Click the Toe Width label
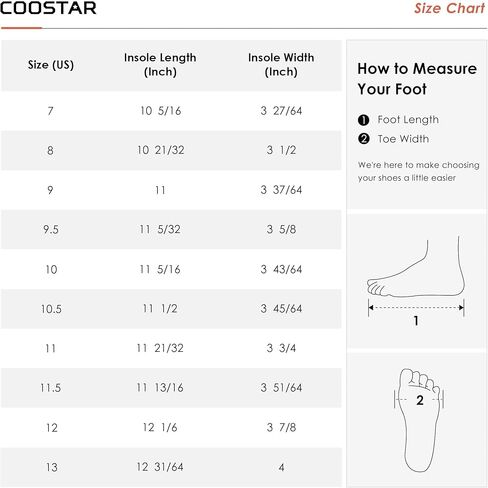Image resolution: width=488 pixels, height=488 pixels. click(403, 139)
